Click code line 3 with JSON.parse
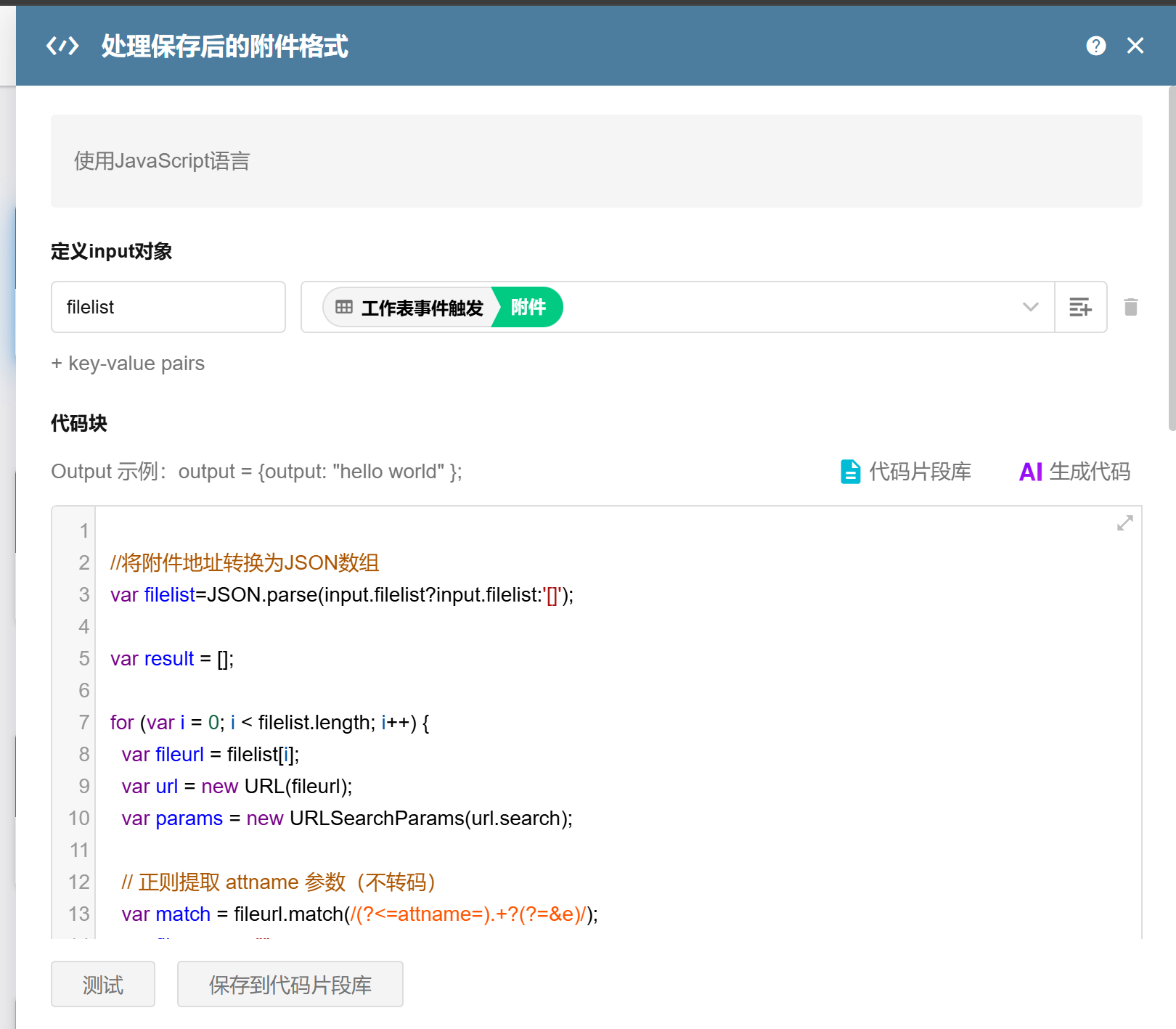The height and width of the screenshot is (1029, 1176). [x=341, y=595]
